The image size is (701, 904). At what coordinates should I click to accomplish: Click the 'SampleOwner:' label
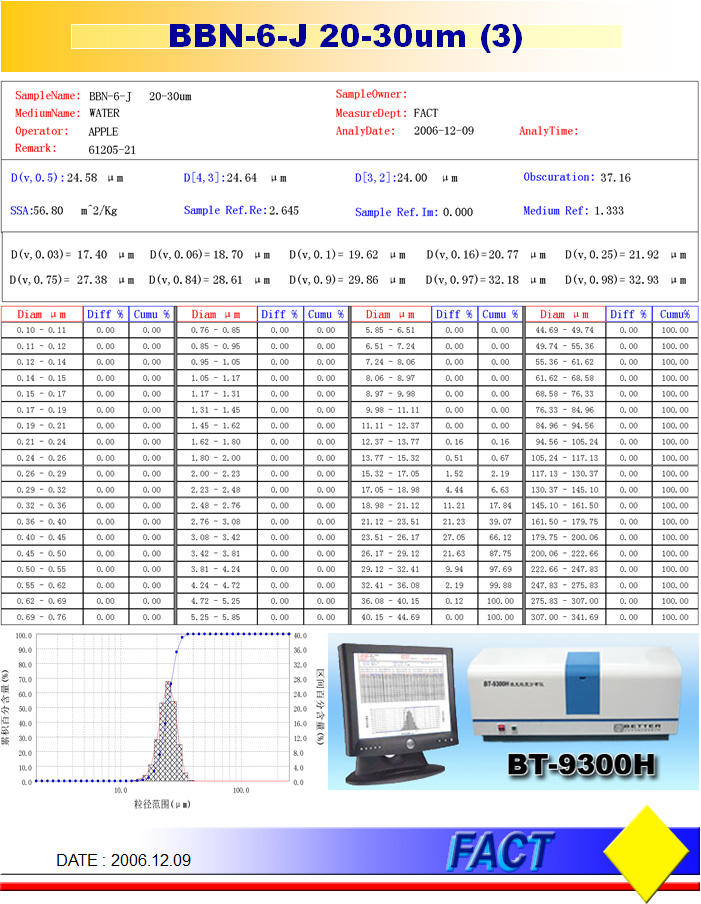(372, 95)
